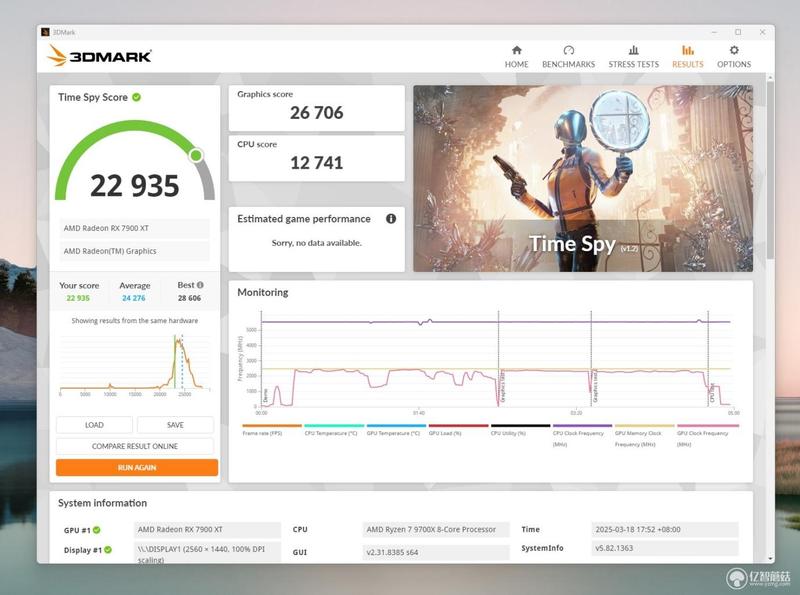Click the GUI version v2.31.8385 s64
This screenshot has height=595, width=800.
point(436,552)
